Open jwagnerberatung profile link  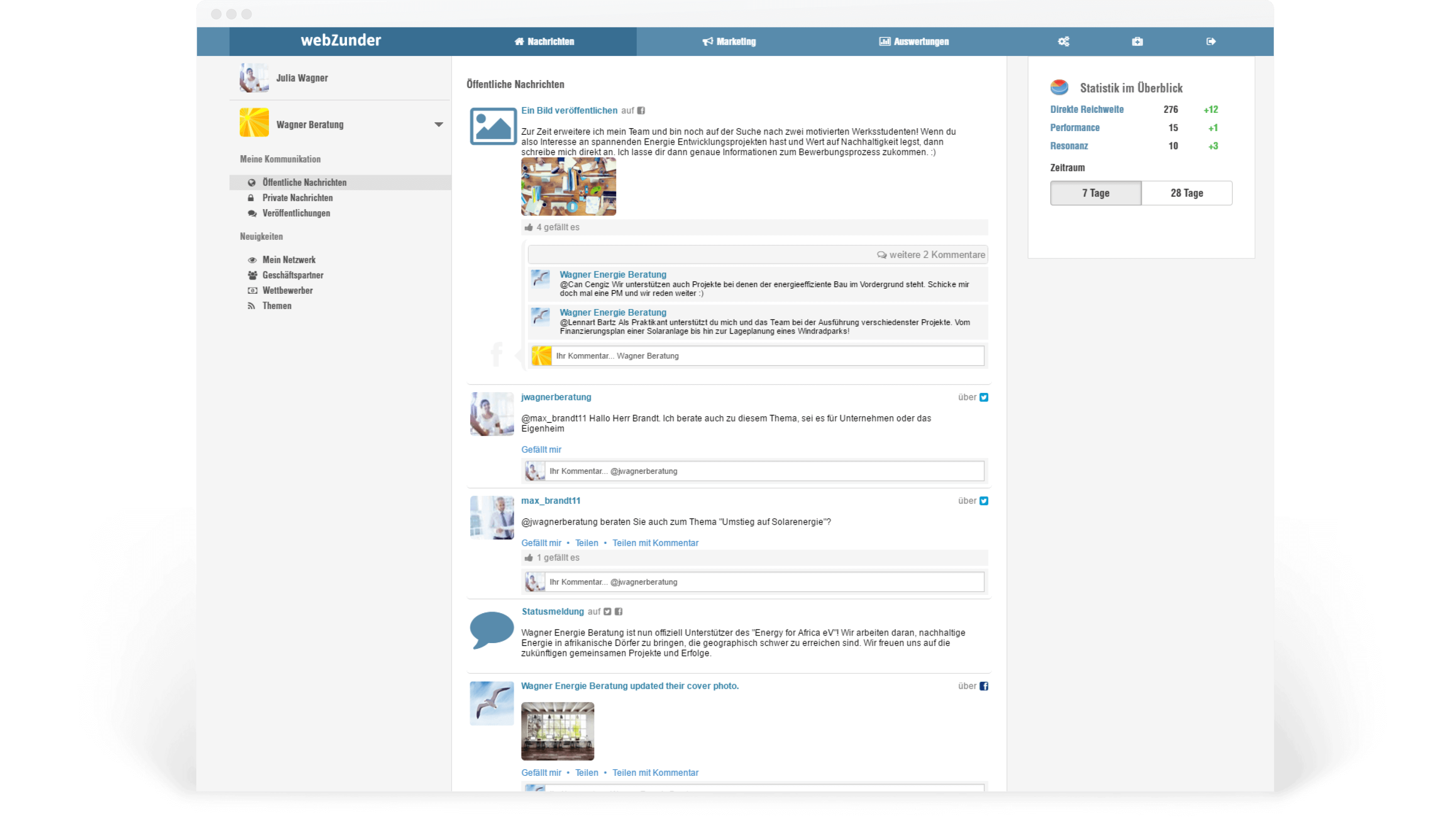pyautogui.click(x=556, y=397)
